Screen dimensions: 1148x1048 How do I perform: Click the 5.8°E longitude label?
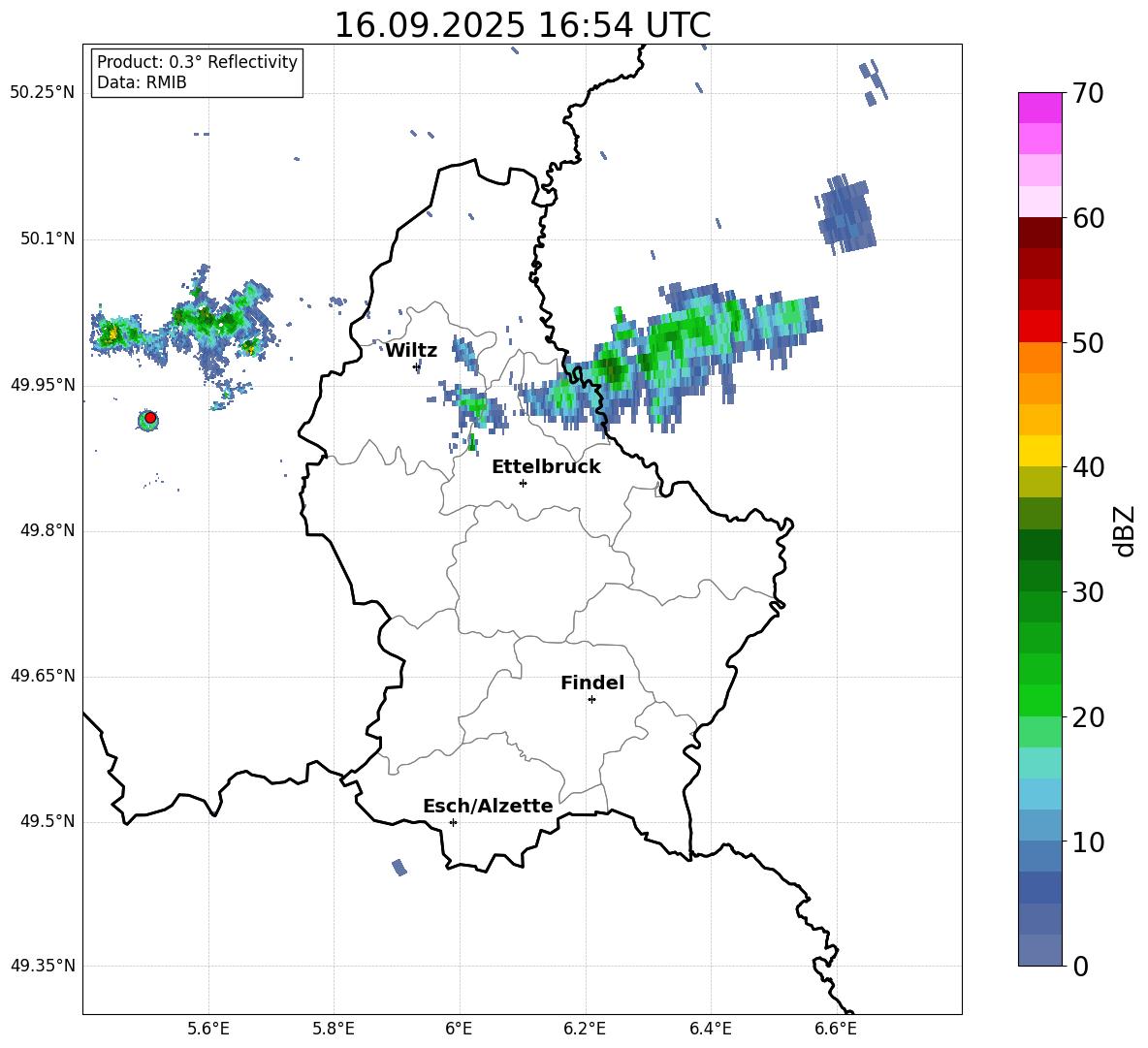tap(334, 1029)
